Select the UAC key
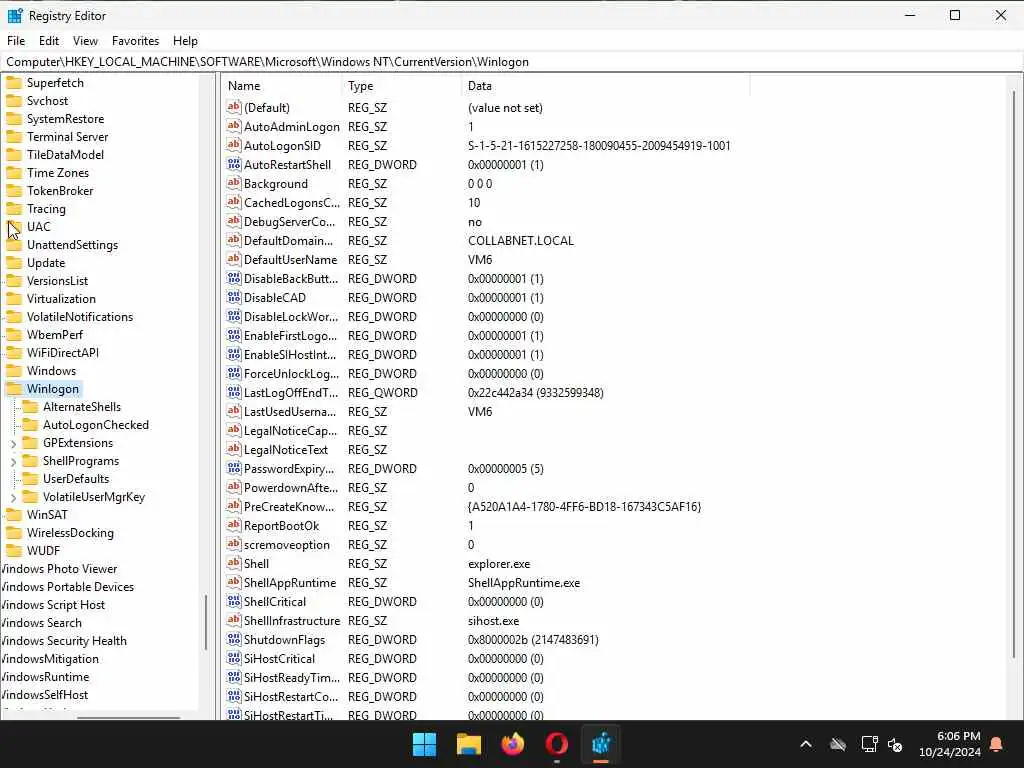 click(39, 227)
